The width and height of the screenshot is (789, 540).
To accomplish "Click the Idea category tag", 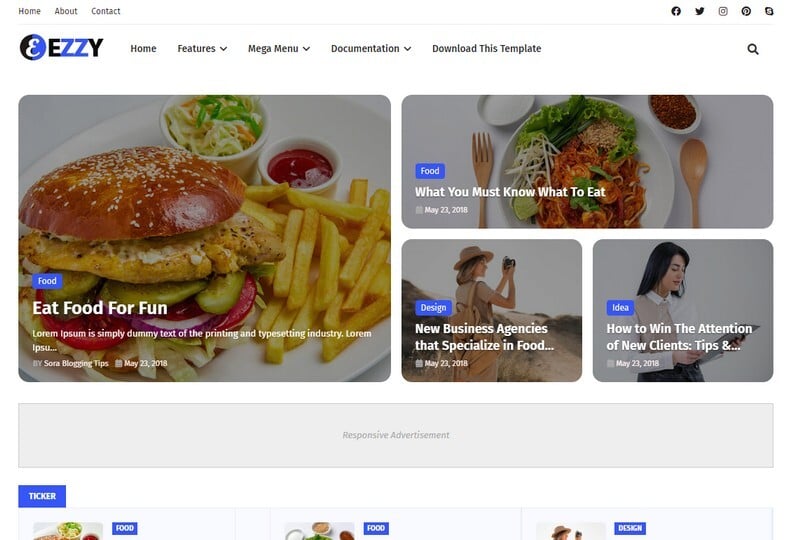I will point(620,307).
